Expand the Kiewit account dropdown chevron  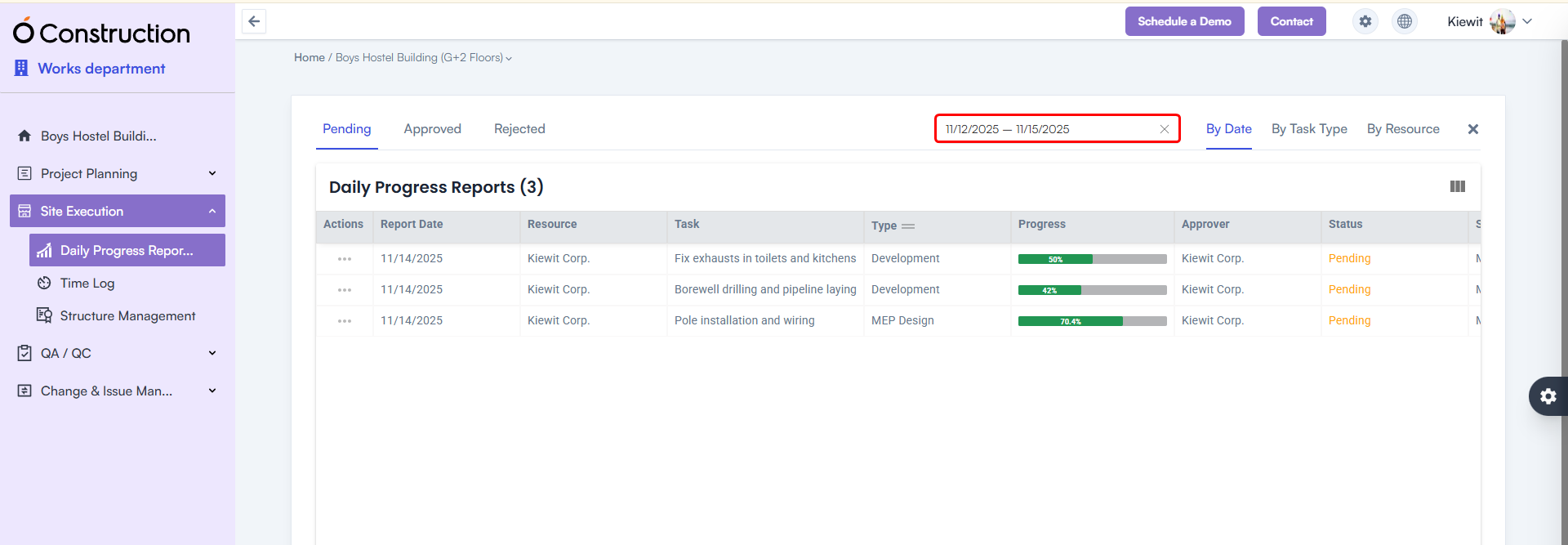[1527, 21]
